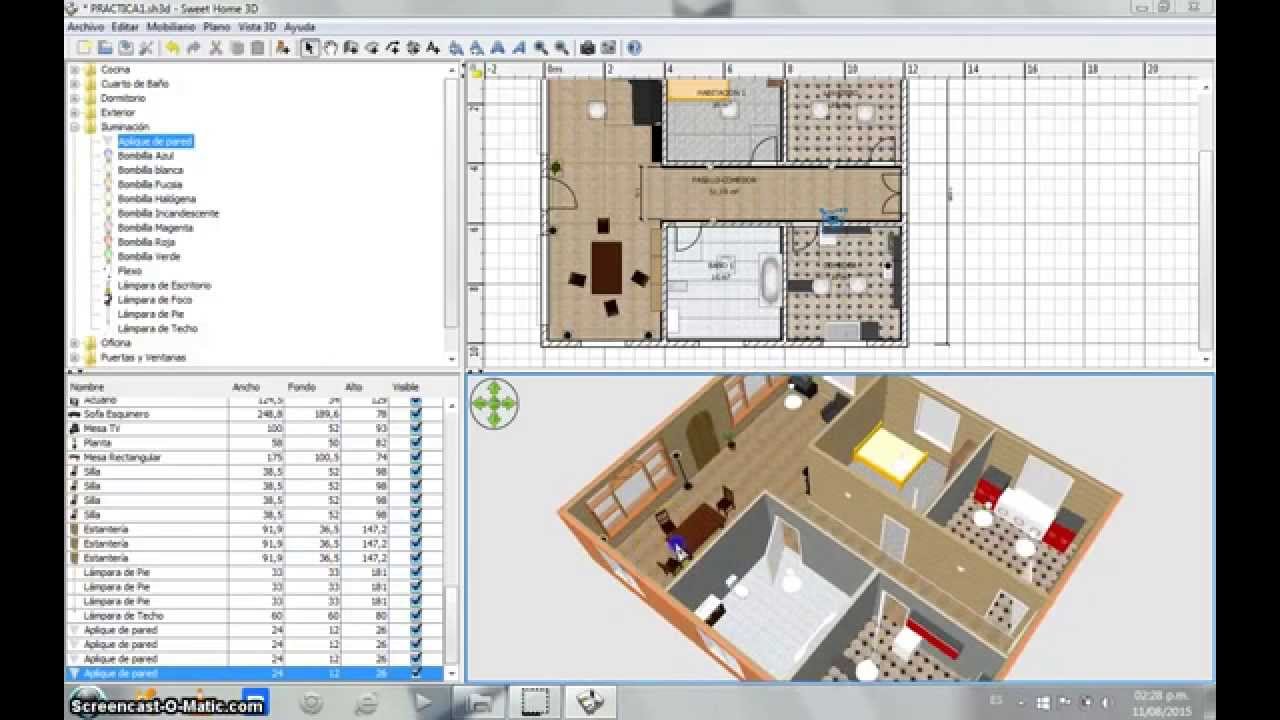Click the 3D view right navigation arrow
This screenshot has width=1280, height=720.
508,404
